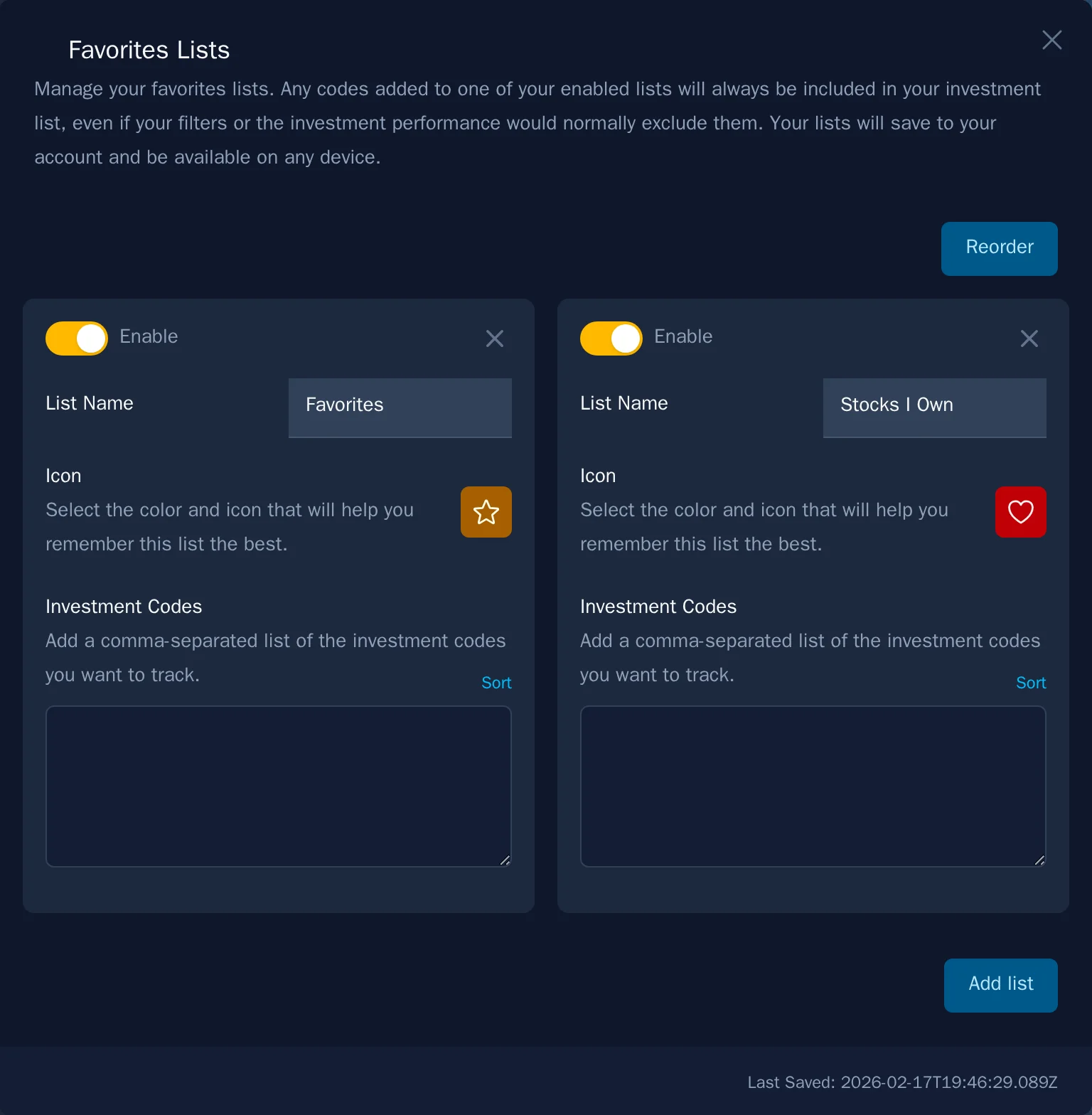
Task: Disable the Favorites list toggle switch
Action: point(77,338)
